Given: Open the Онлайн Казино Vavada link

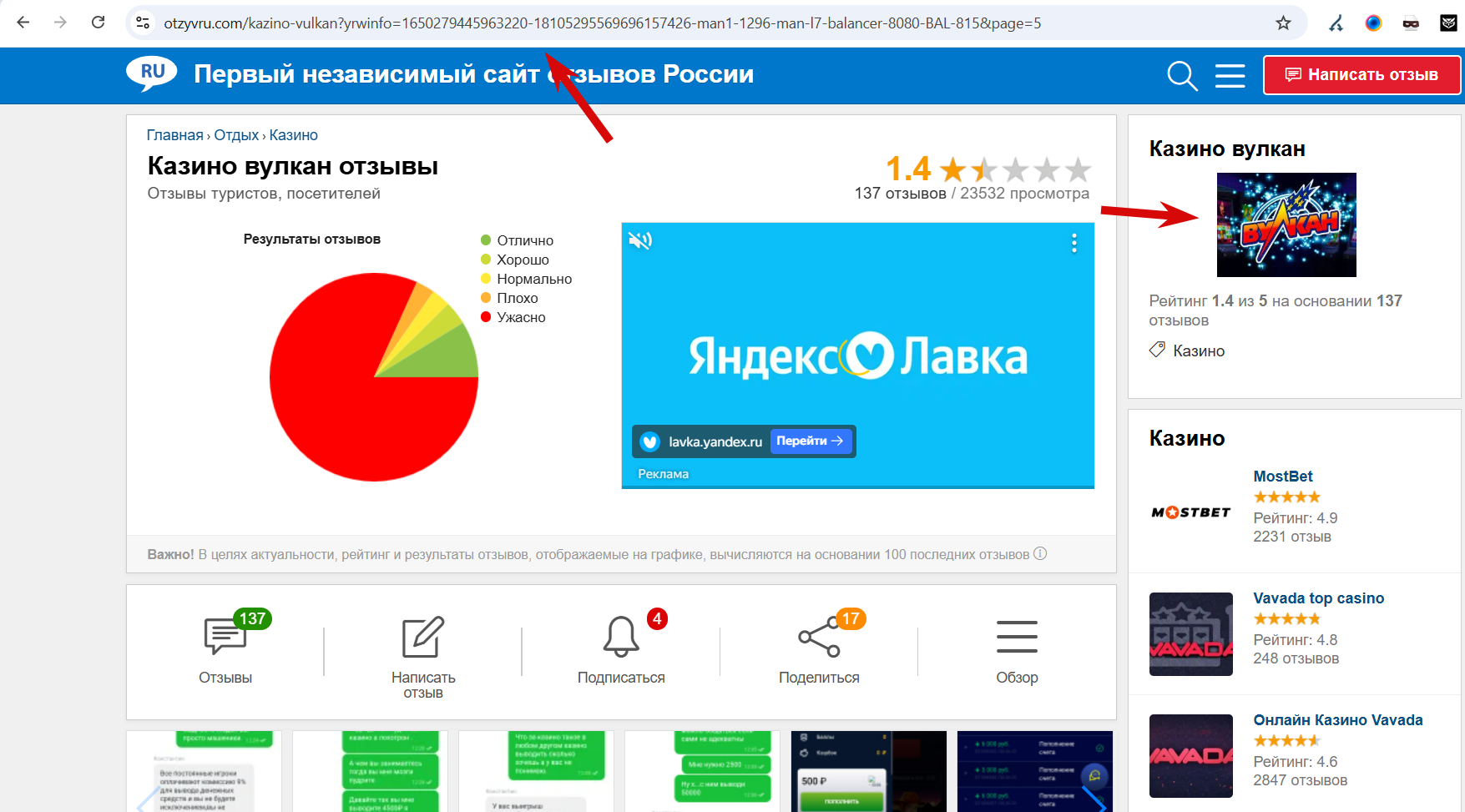Looking at the screenshot, I should [1338, 720].
